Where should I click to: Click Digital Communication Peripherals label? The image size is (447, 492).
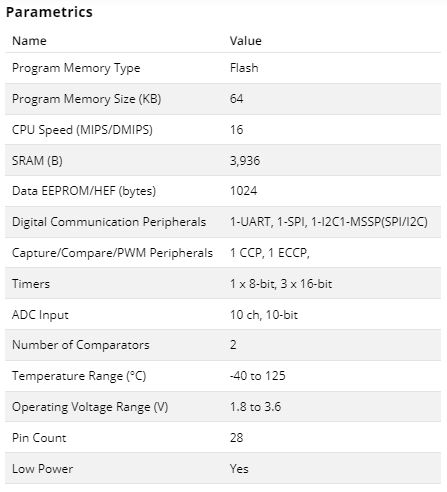coord(109,222)
